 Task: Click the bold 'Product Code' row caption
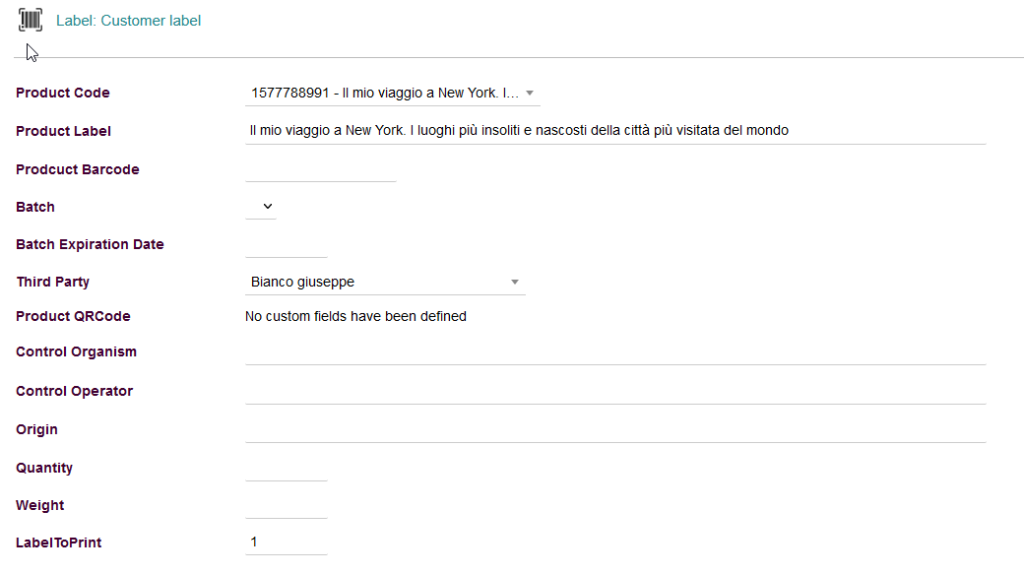tap(63, 93)
